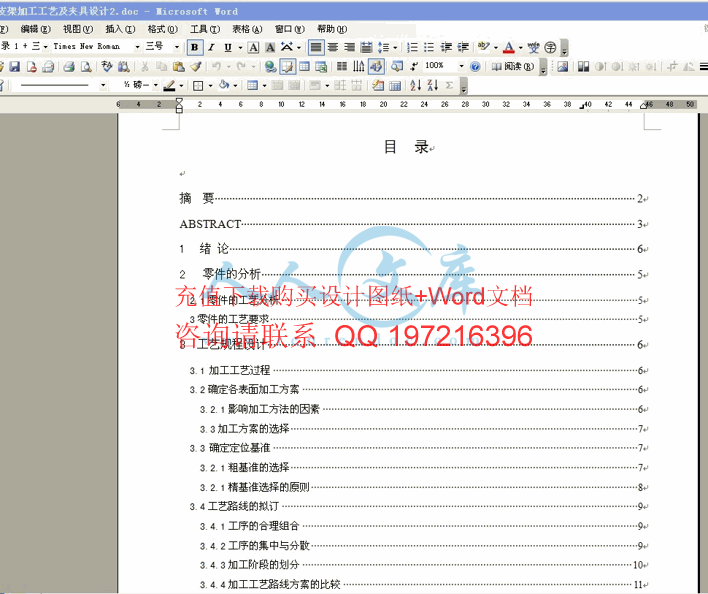This screenshot has width=708, height=594.
Task: Show or hide formatting marks
Action: [x=414, y=67]
